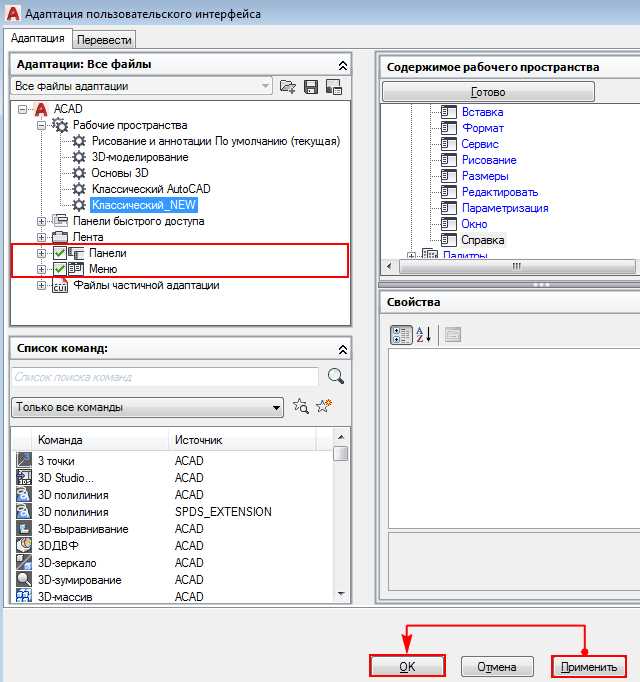Click the gear icon of 3D-моделирование
This screenshot has width=640, height=682.
[79, 157]
